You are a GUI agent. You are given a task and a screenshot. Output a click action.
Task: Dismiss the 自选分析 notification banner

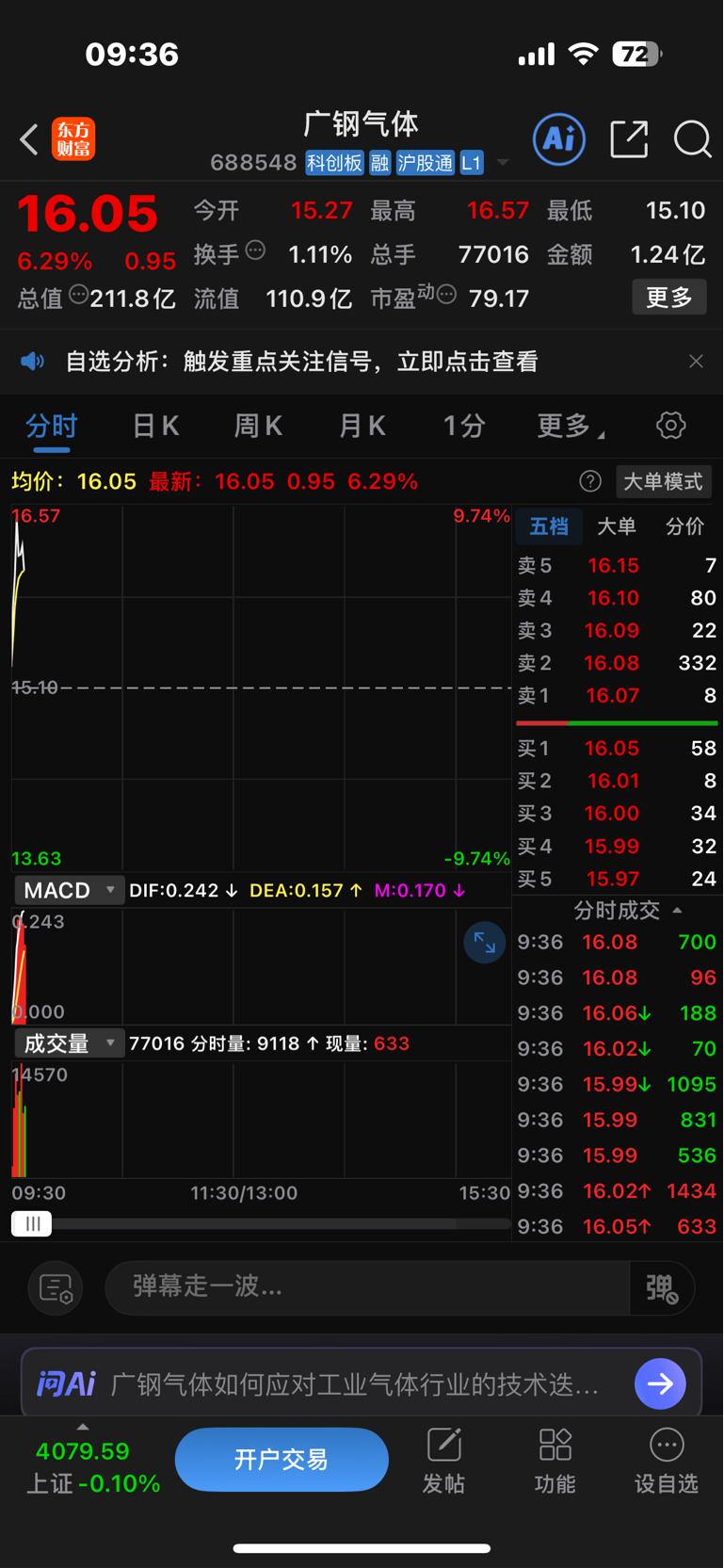696,362
